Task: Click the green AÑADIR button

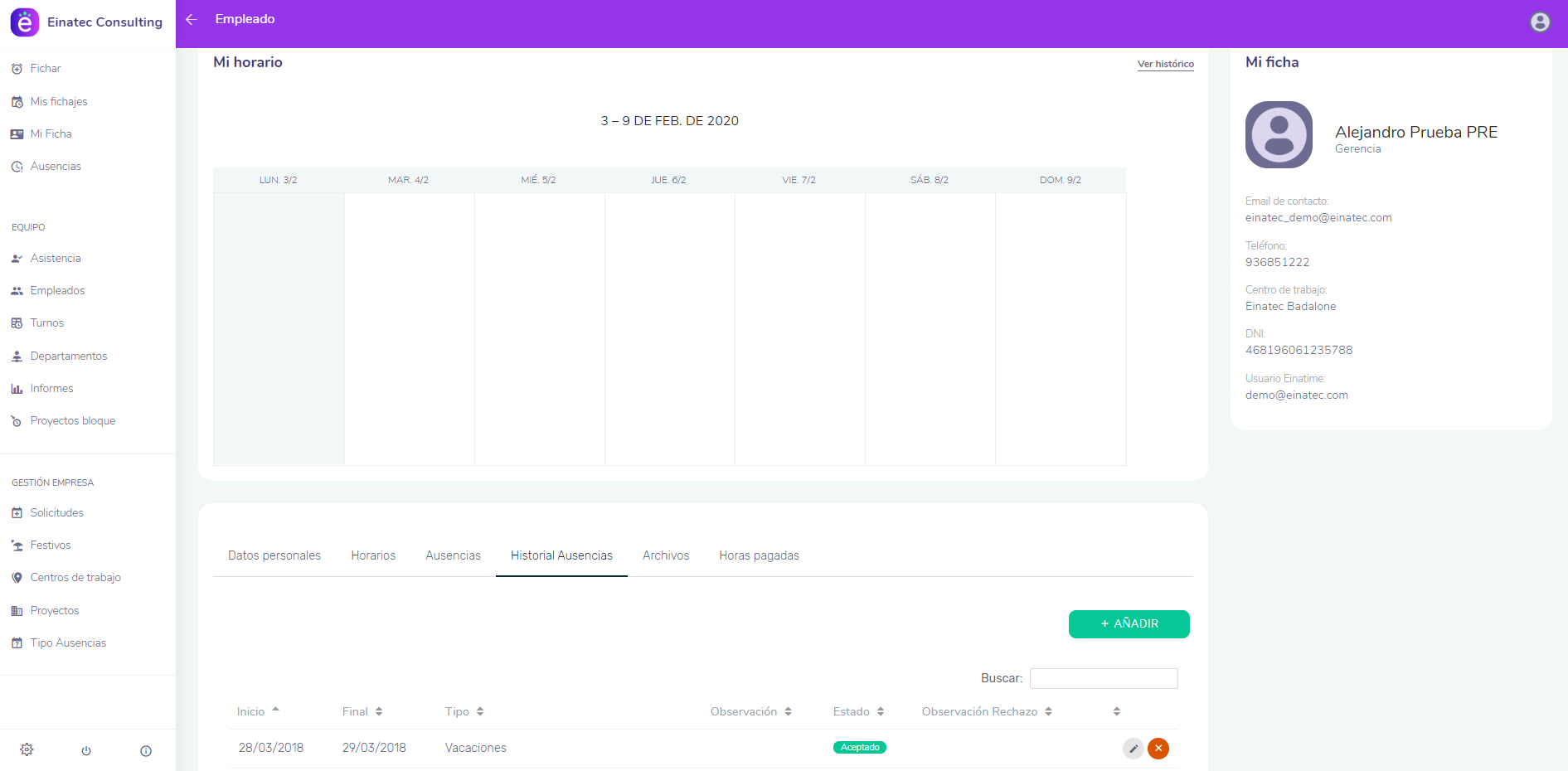Action: click(x=1129, y=624)
